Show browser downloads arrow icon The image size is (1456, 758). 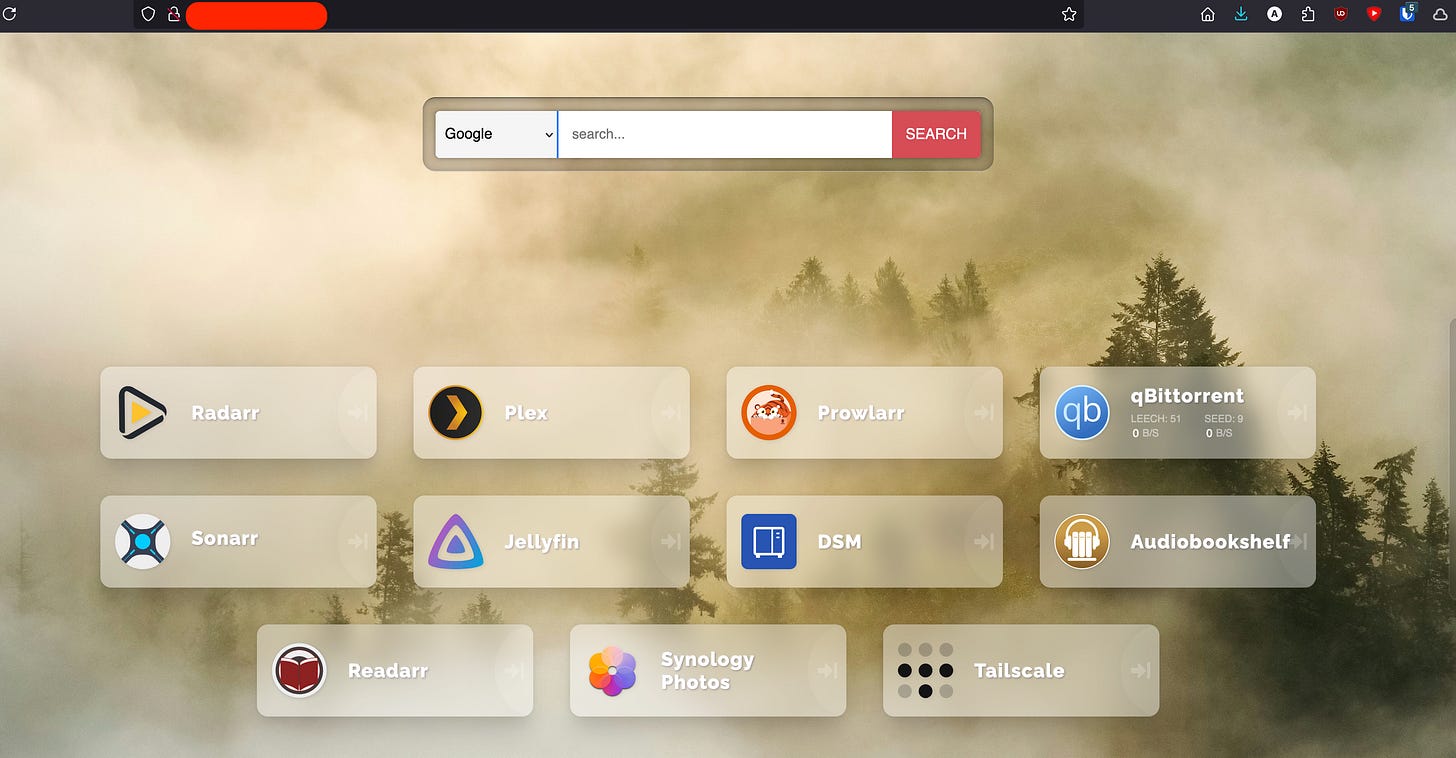(1241, 14)
